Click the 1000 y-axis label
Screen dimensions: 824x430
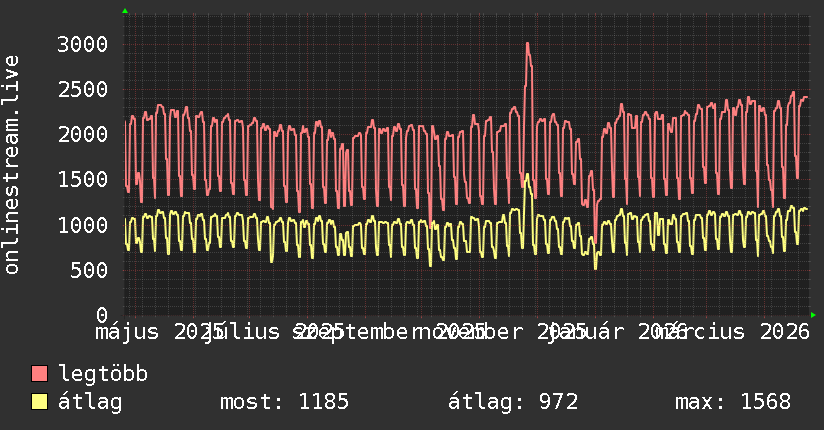[83, 225]
